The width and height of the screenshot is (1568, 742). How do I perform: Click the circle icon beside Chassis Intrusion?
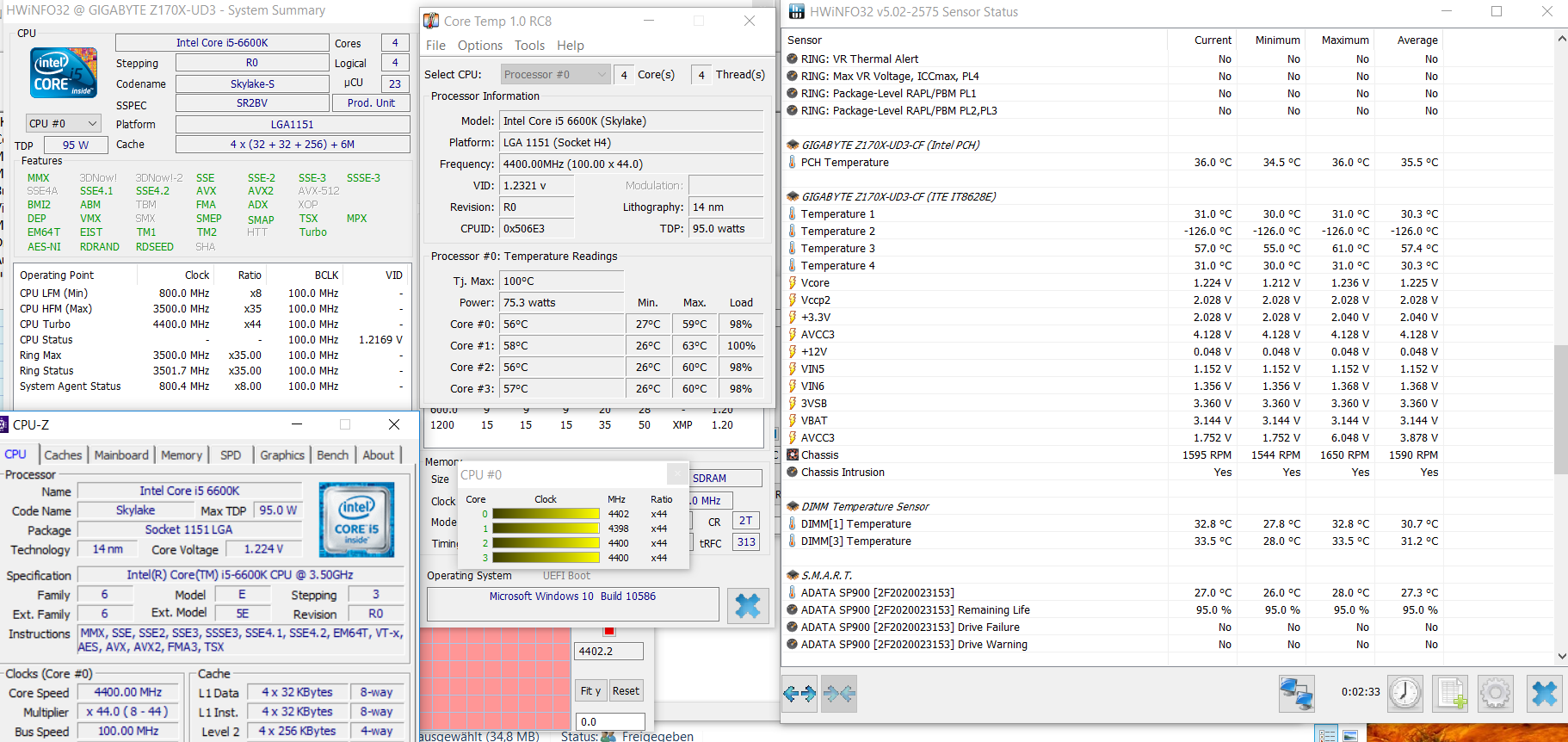(x=793, y=472)
